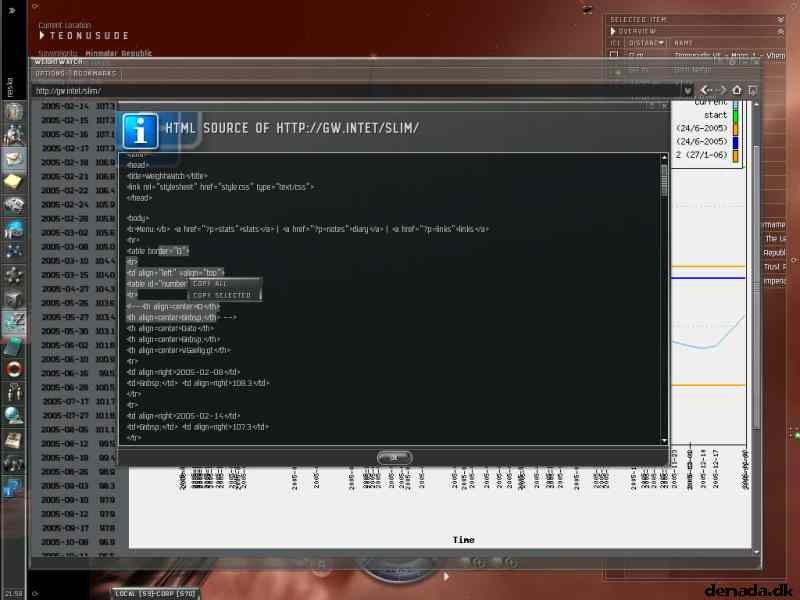The image size is (800, 600).
Task: Click the source dialog scrollbar thumb
Action: pyautogui.click(x=664, y=180)
